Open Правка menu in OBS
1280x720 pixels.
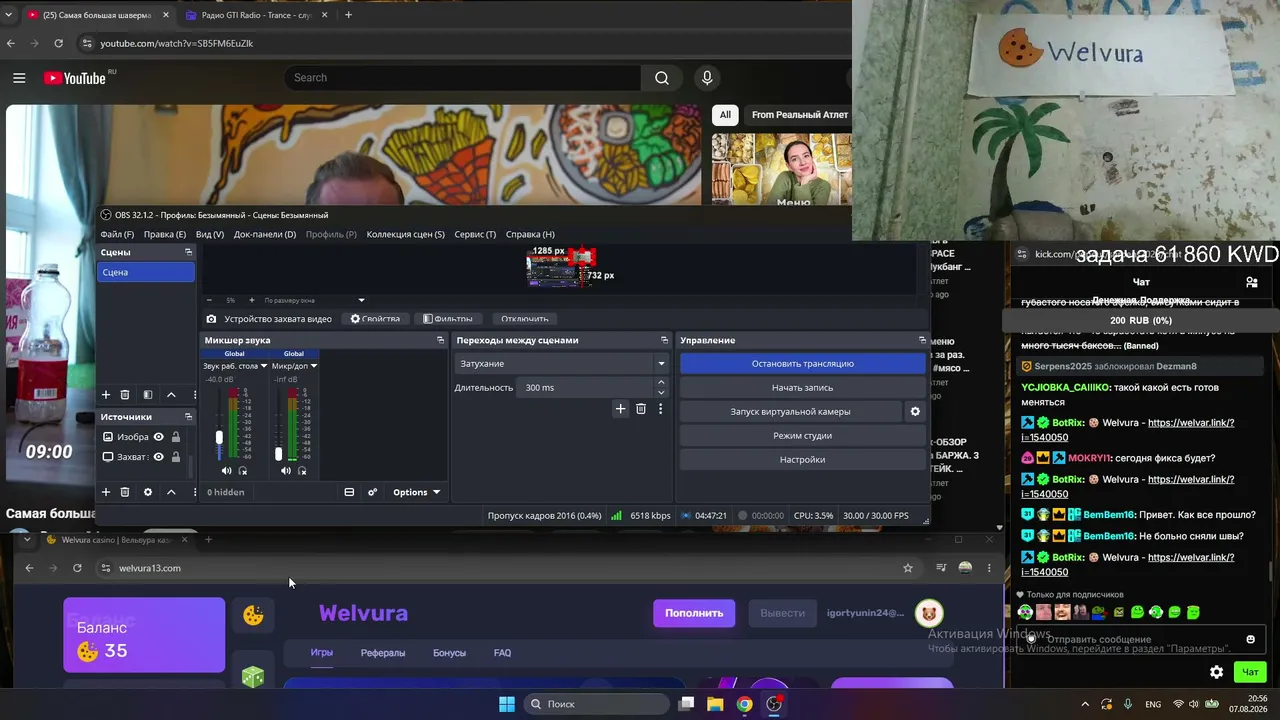point(165,234)
